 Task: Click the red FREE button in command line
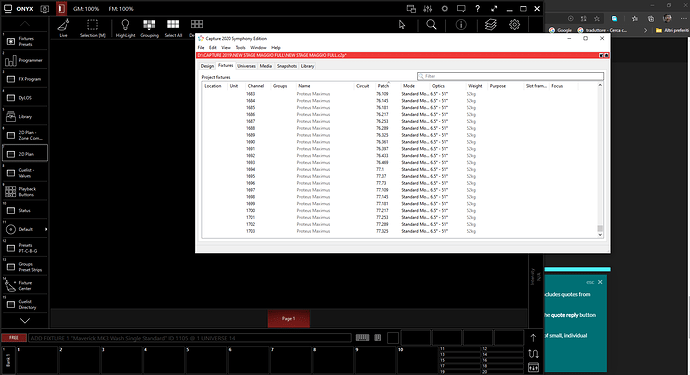[x=14, y=338]
